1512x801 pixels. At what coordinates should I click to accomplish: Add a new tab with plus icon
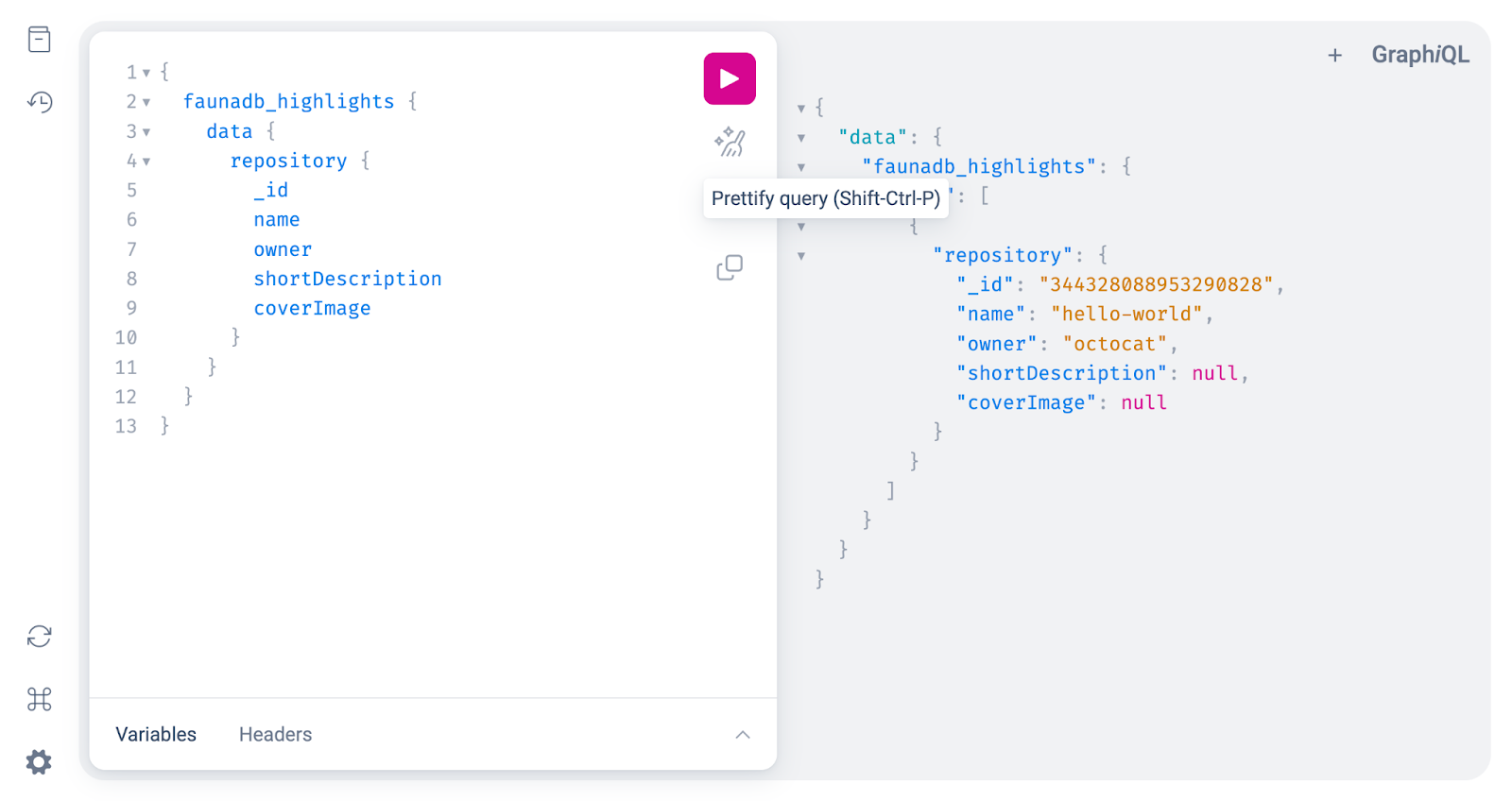coord(1334,56)
